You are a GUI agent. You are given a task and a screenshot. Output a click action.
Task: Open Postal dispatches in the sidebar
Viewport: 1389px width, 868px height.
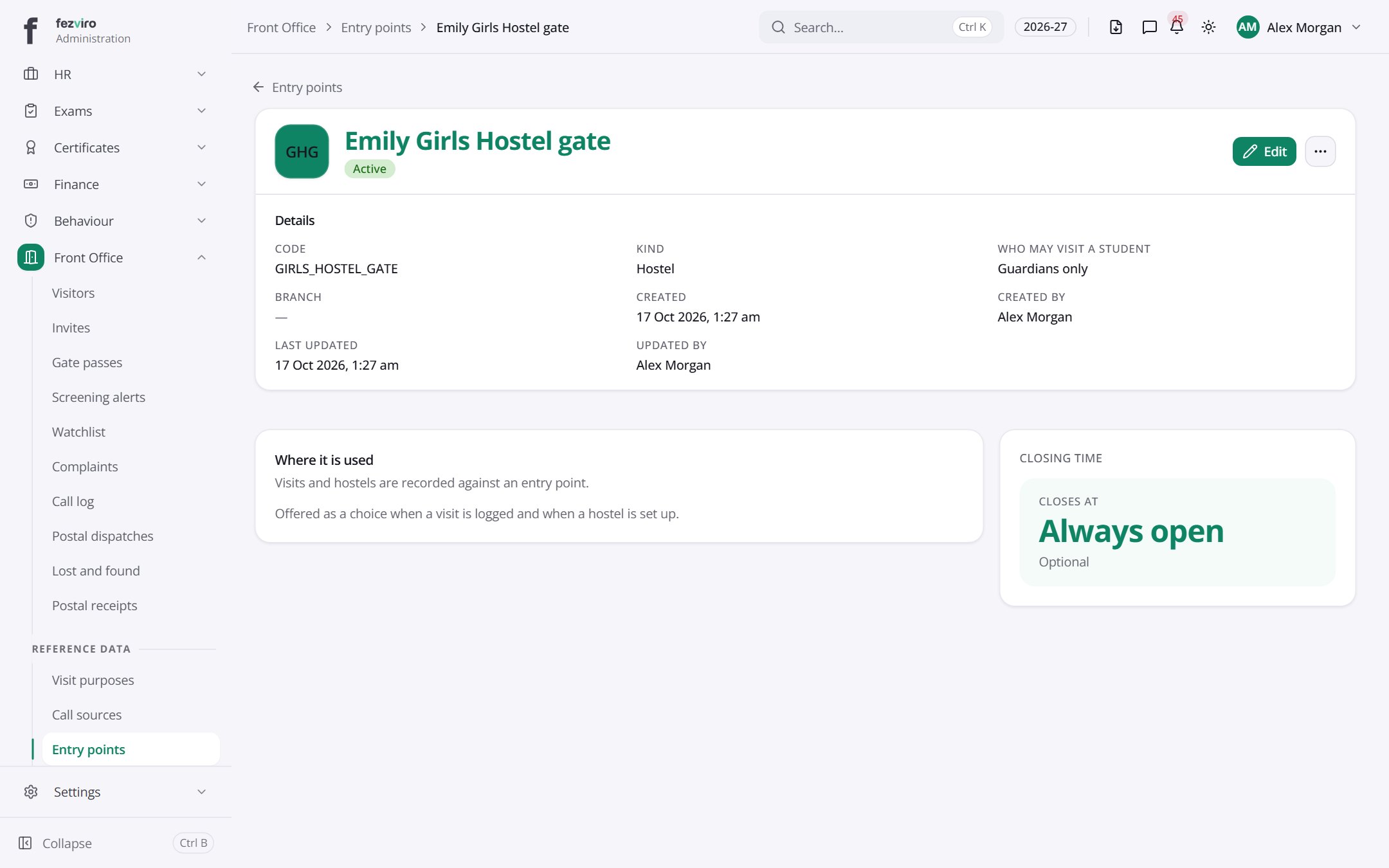click(102, 536)
